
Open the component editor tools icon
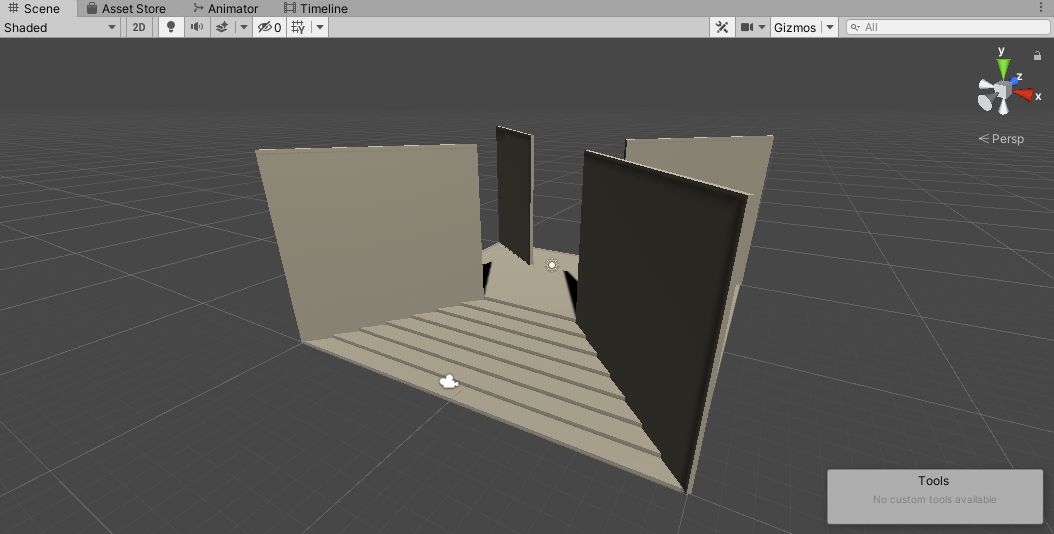click(x=722, y=27)
